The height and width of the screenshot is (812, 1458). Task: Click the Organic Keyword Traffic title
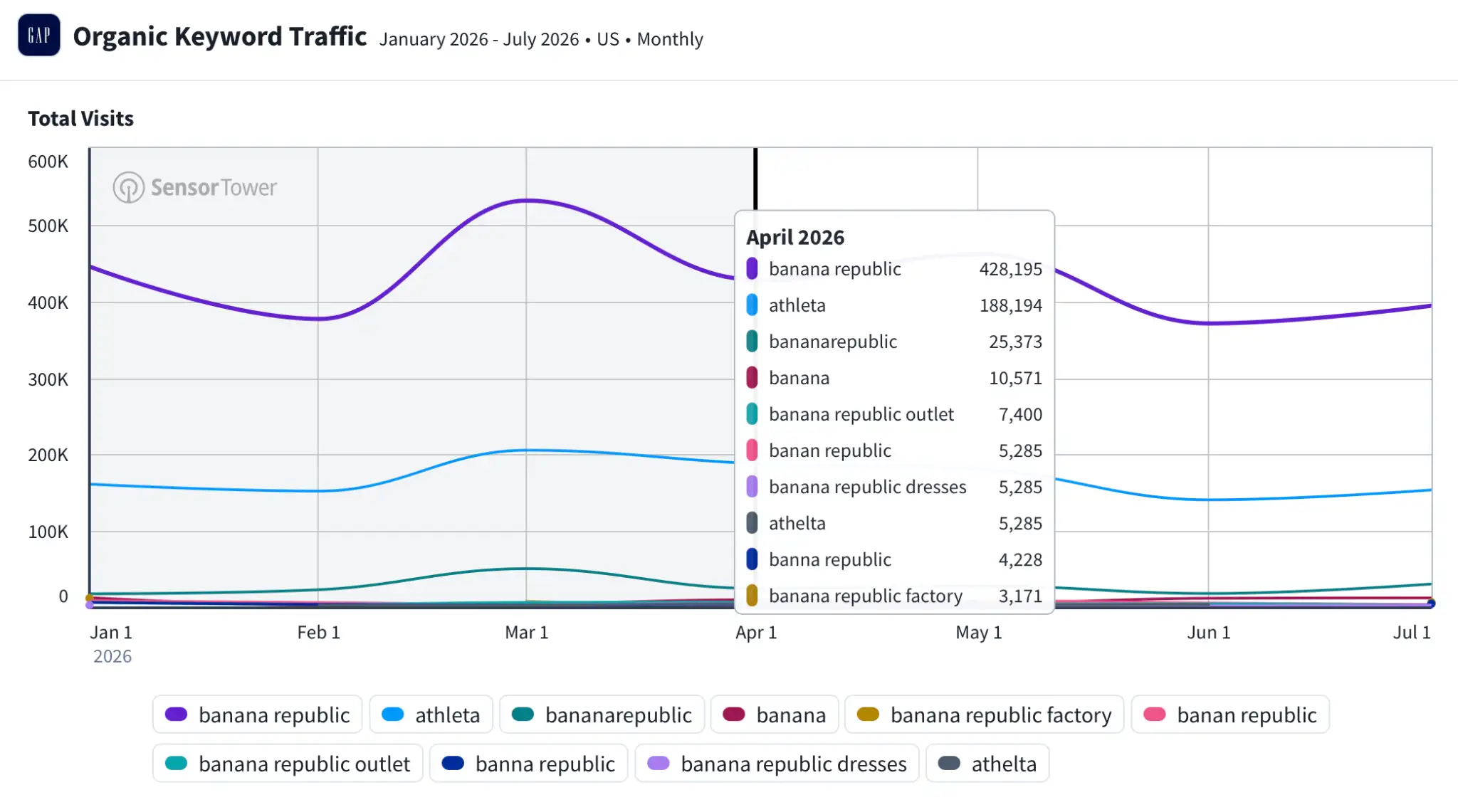(x=220, y=36)
